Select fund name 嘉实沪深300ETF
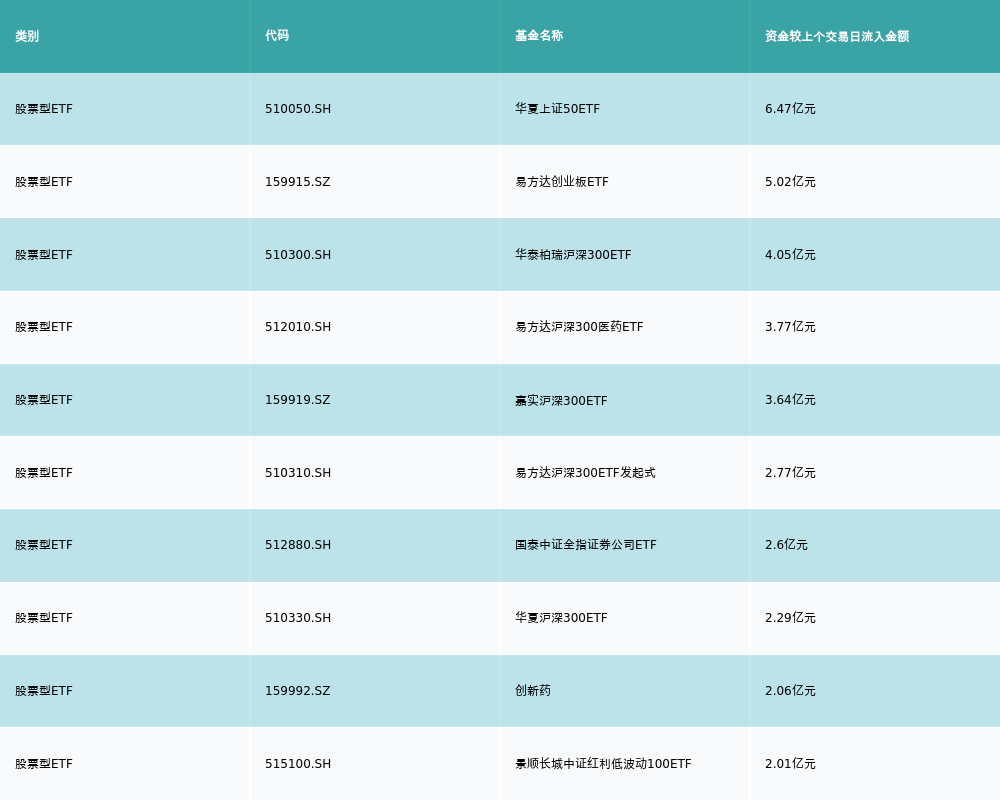The height and width of the screenshot is (800, 1000). [x=561, y=401]
